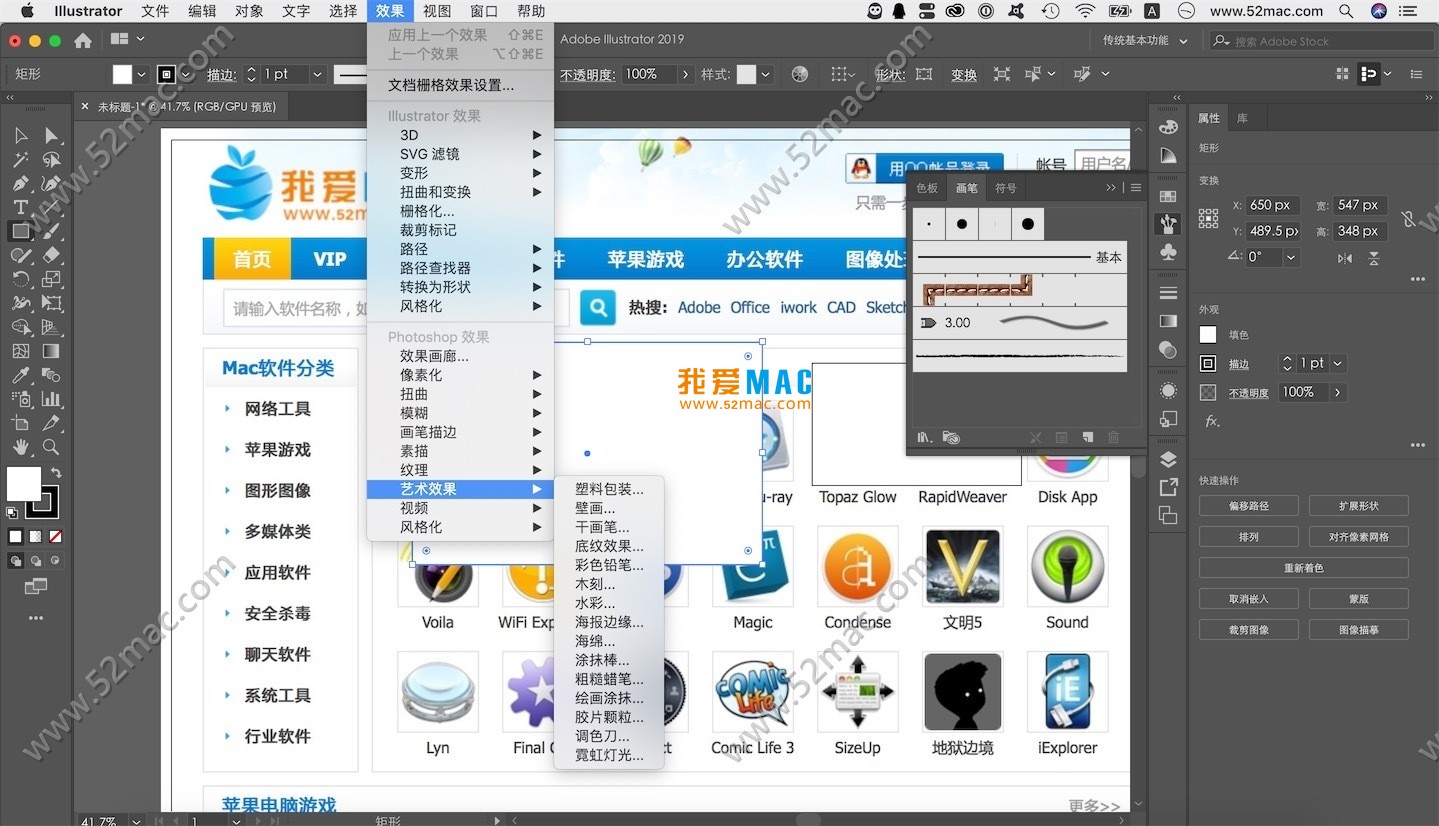Image resolution: width=1439 pixels, height=826 pixels.
Task: Expand more transform options ellipsis
Action: 1417,280
